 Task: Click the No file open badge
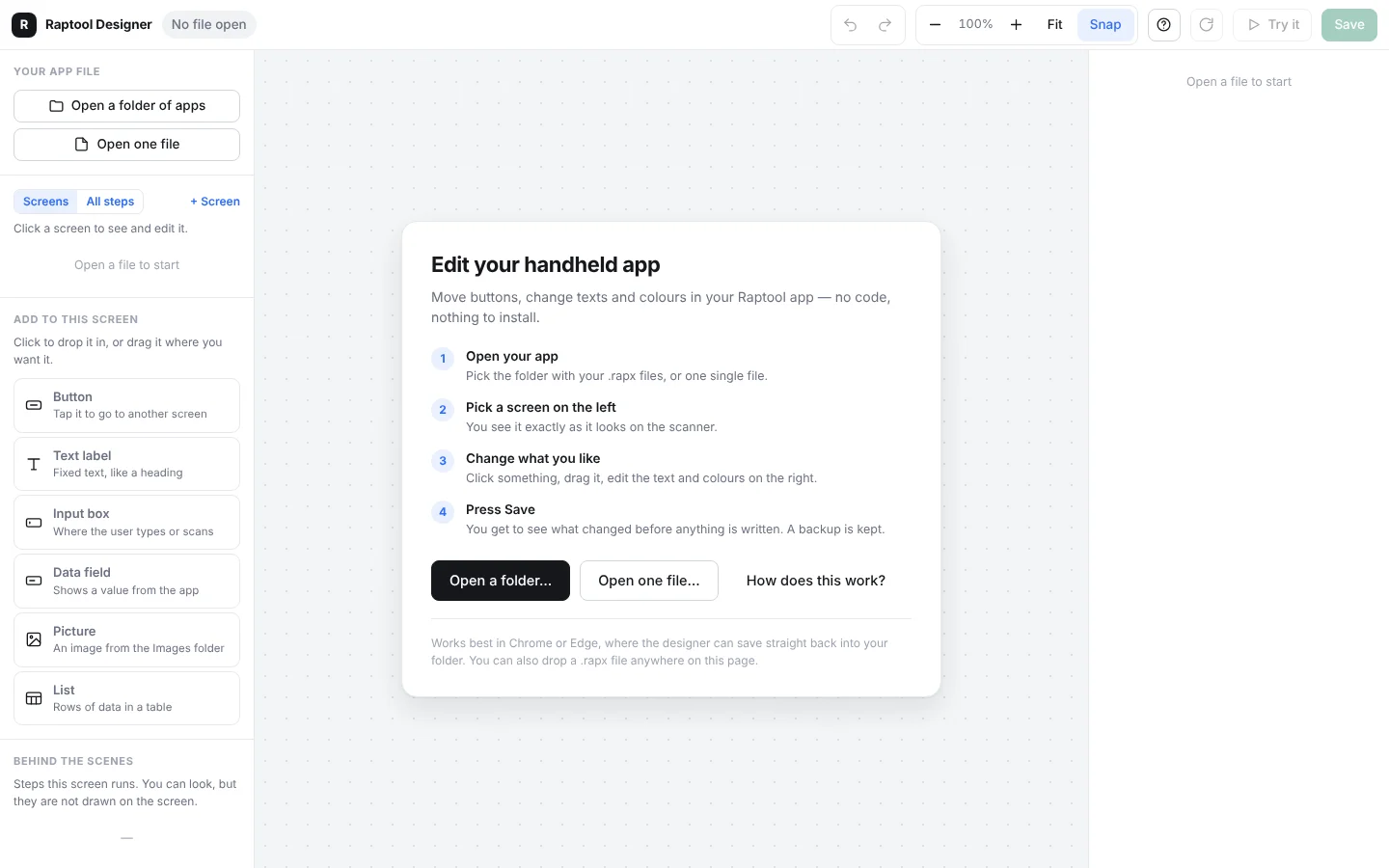point(209,25)
